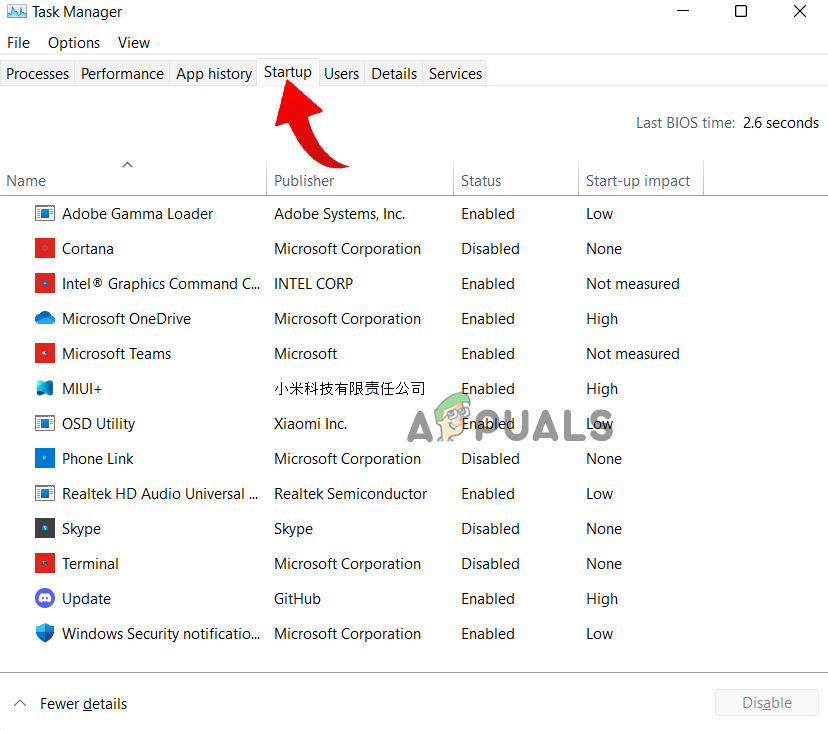Click the Skype app icon
This screenshot has width=828, height=730.
tap(45, 528)
